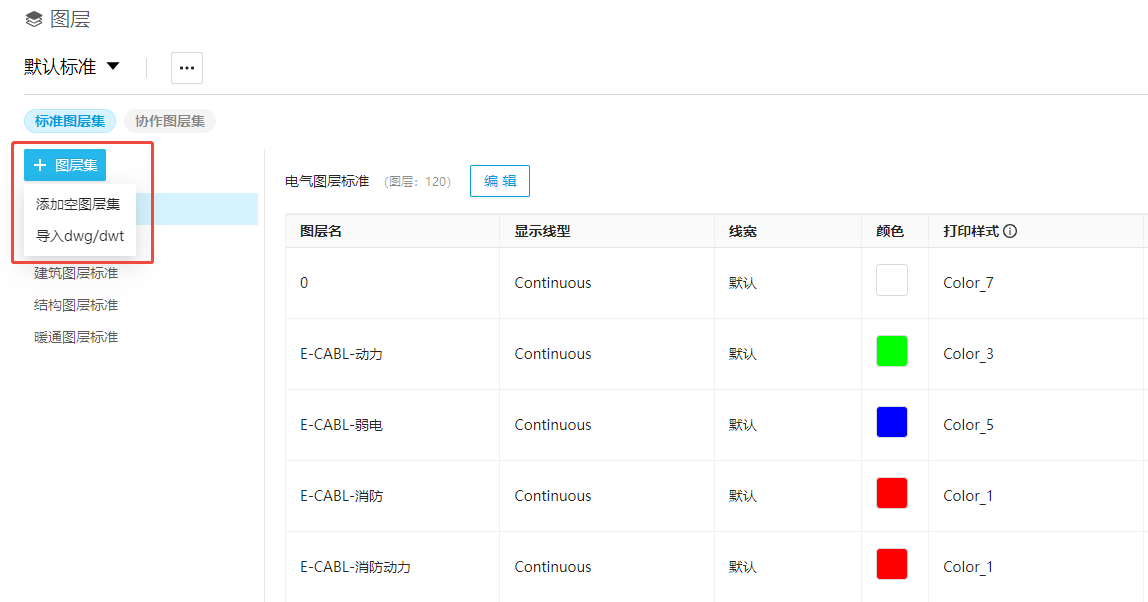
Task: Click the + 图层集 button
Action: 65,165
